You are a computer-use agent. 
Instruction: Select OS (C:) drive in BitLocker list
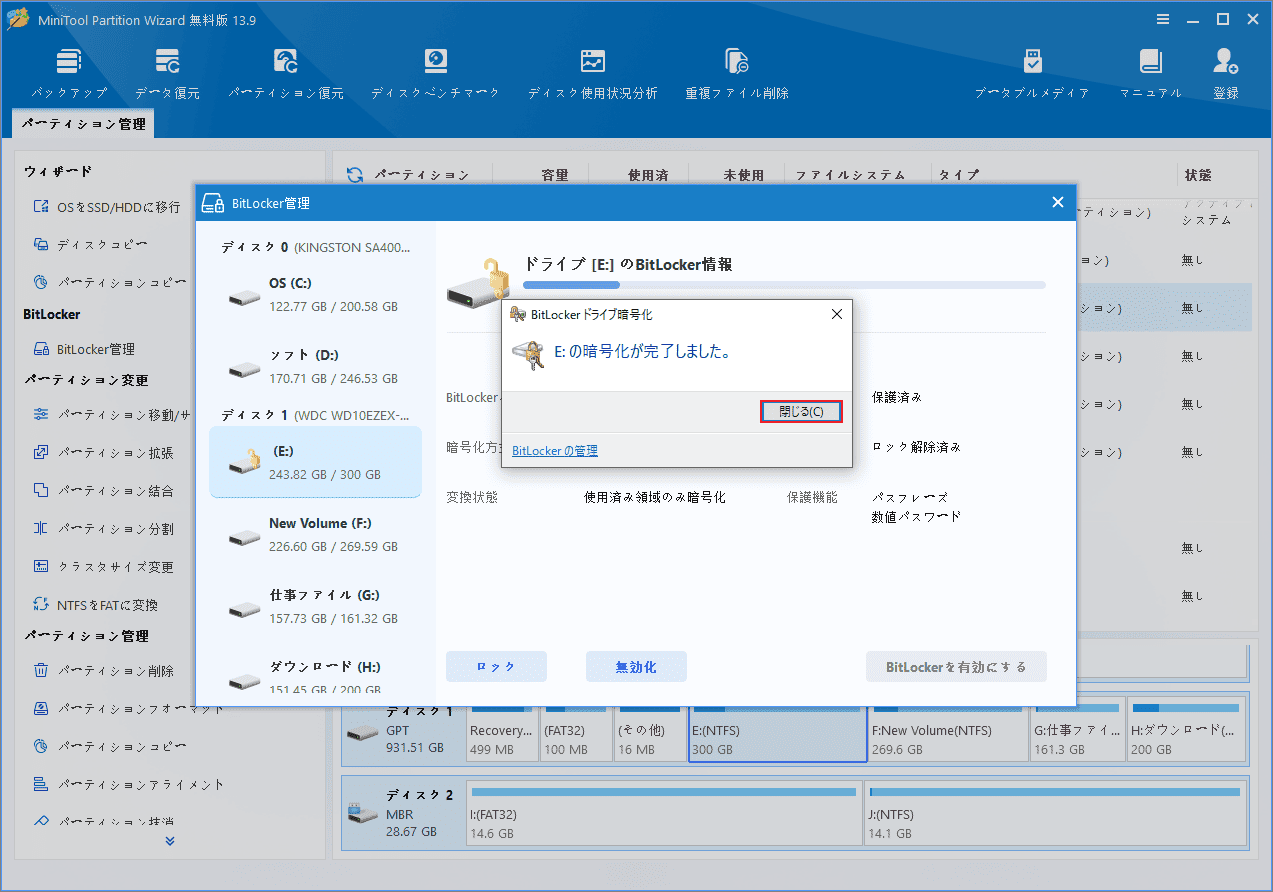[315, 295]
